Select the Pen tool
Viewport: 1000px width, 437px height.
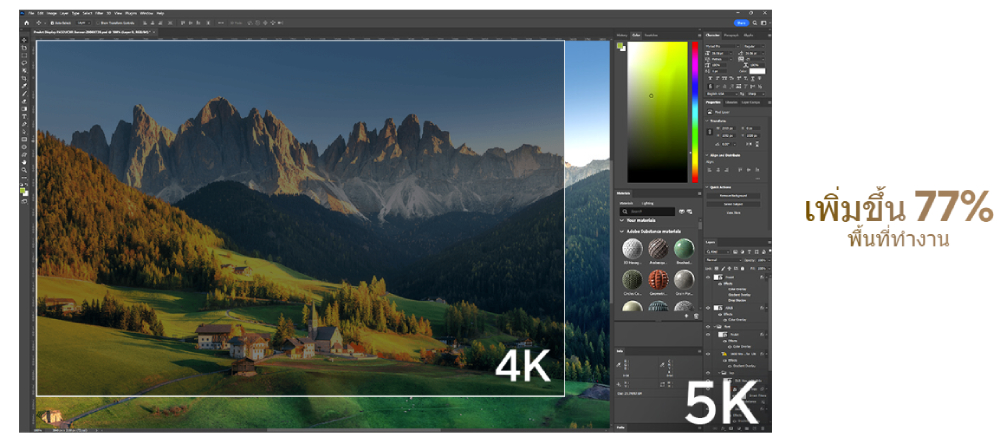click(24, 124)
